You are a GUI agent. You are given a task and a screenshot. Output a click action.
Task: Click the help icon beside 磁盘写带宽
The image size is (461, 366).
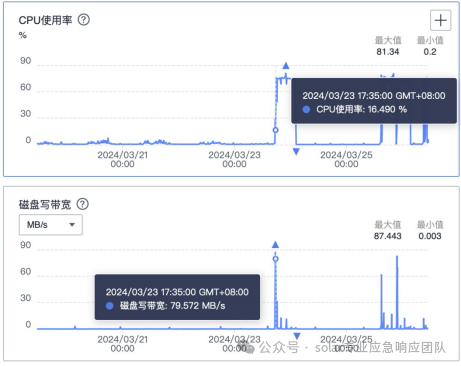click(x=83, y=204)
